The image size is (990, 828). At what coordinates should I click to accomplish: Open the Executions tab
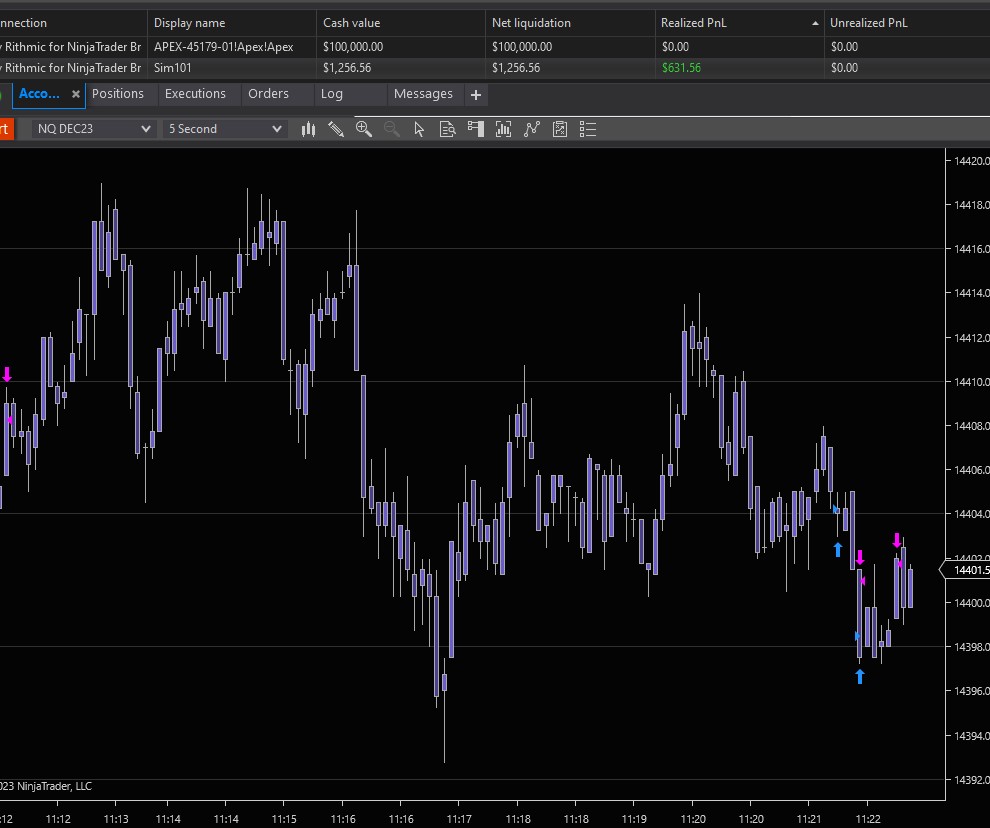(195, 94)
